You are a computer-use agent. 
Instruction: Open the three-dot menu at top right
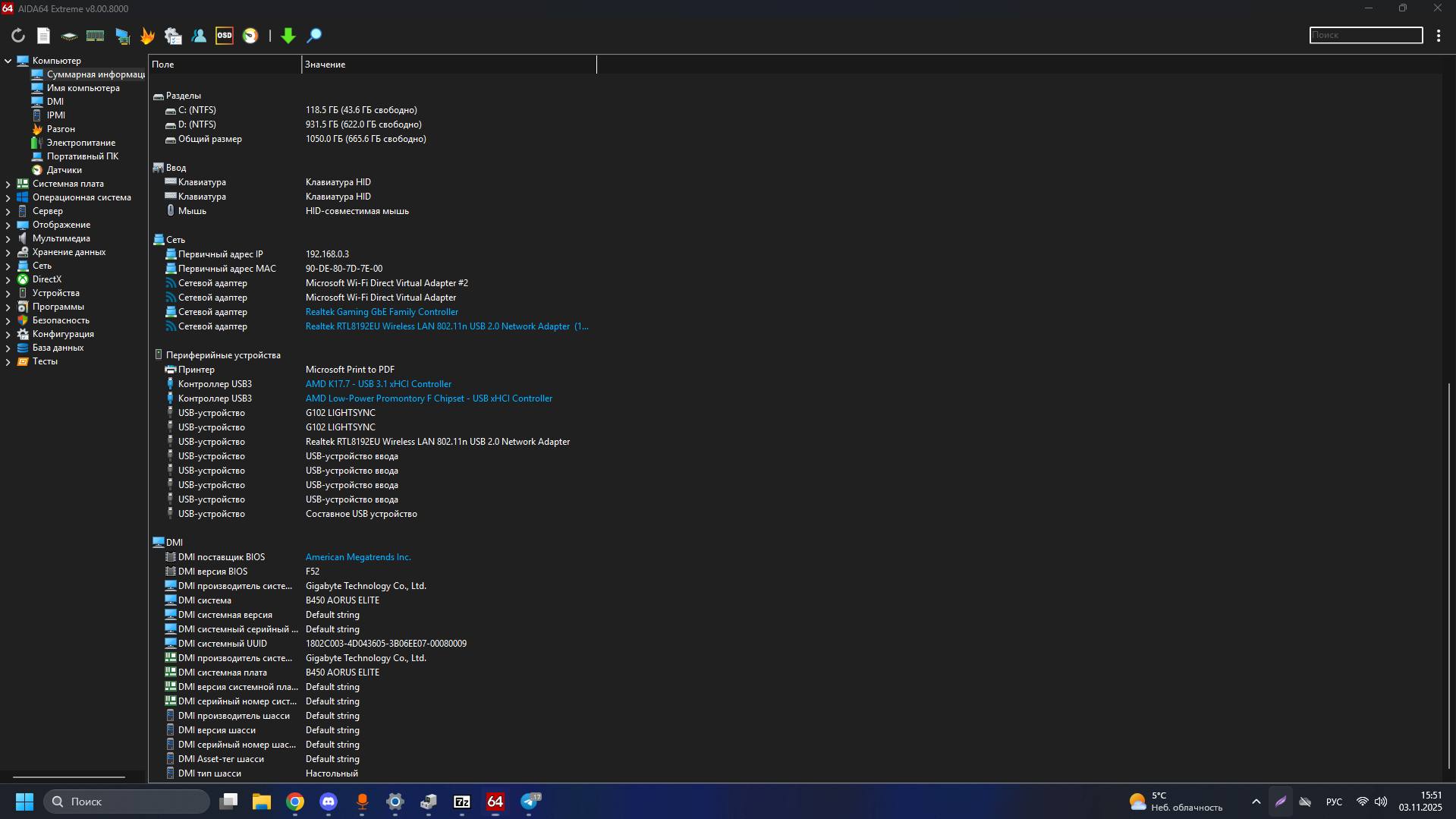(x=1438, y=36)
